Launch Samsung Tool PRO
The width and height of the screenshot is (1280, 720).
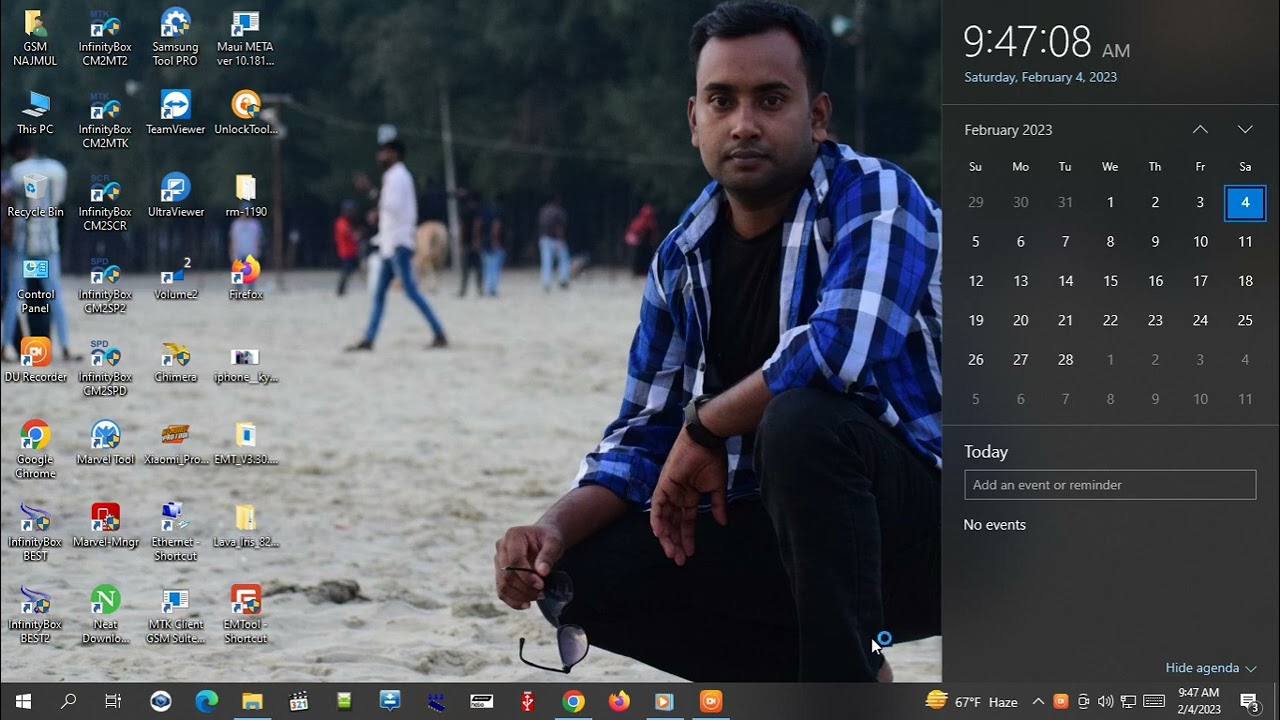[175, 38]
